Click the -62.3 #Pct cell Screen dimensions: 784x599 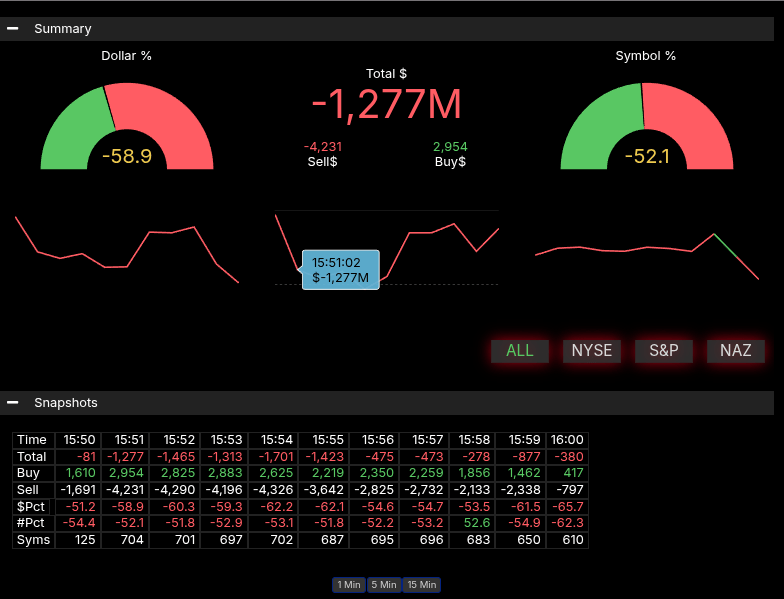pos(567,523)
